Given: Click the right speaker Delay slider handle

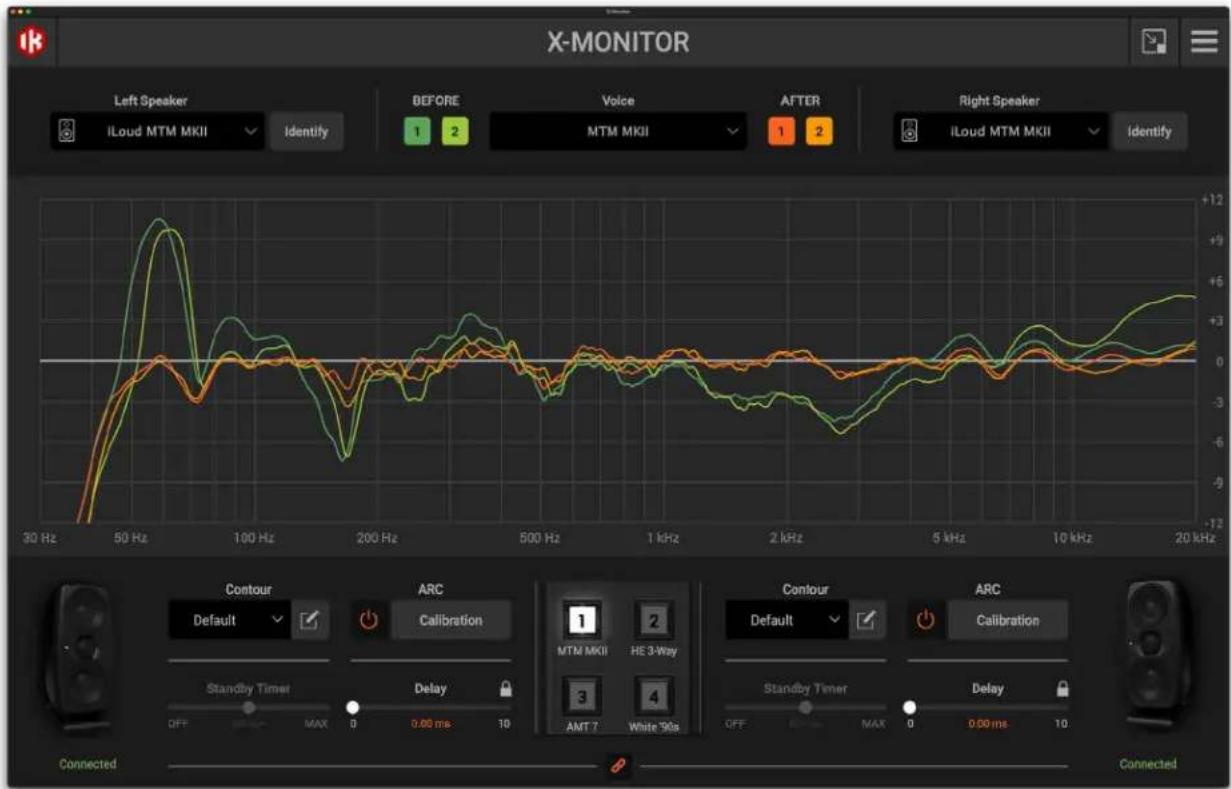Looking at the screenshot, I should (910, 707).
